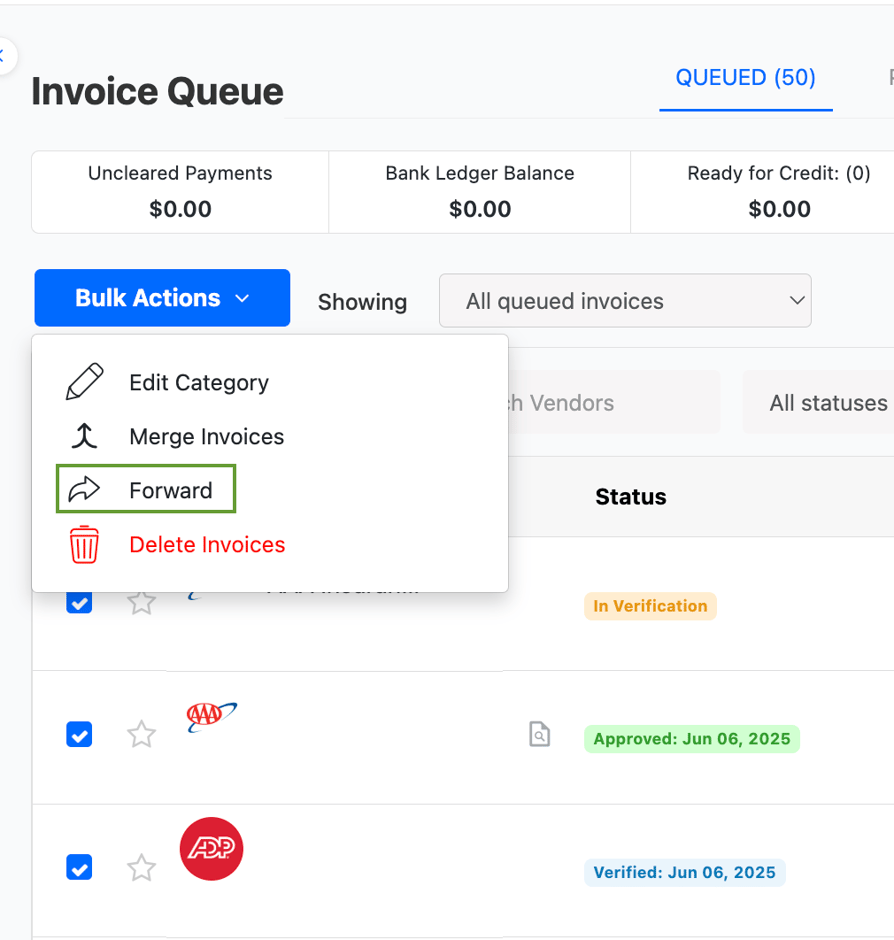Star the ADP invoice row

pos(141,868)
